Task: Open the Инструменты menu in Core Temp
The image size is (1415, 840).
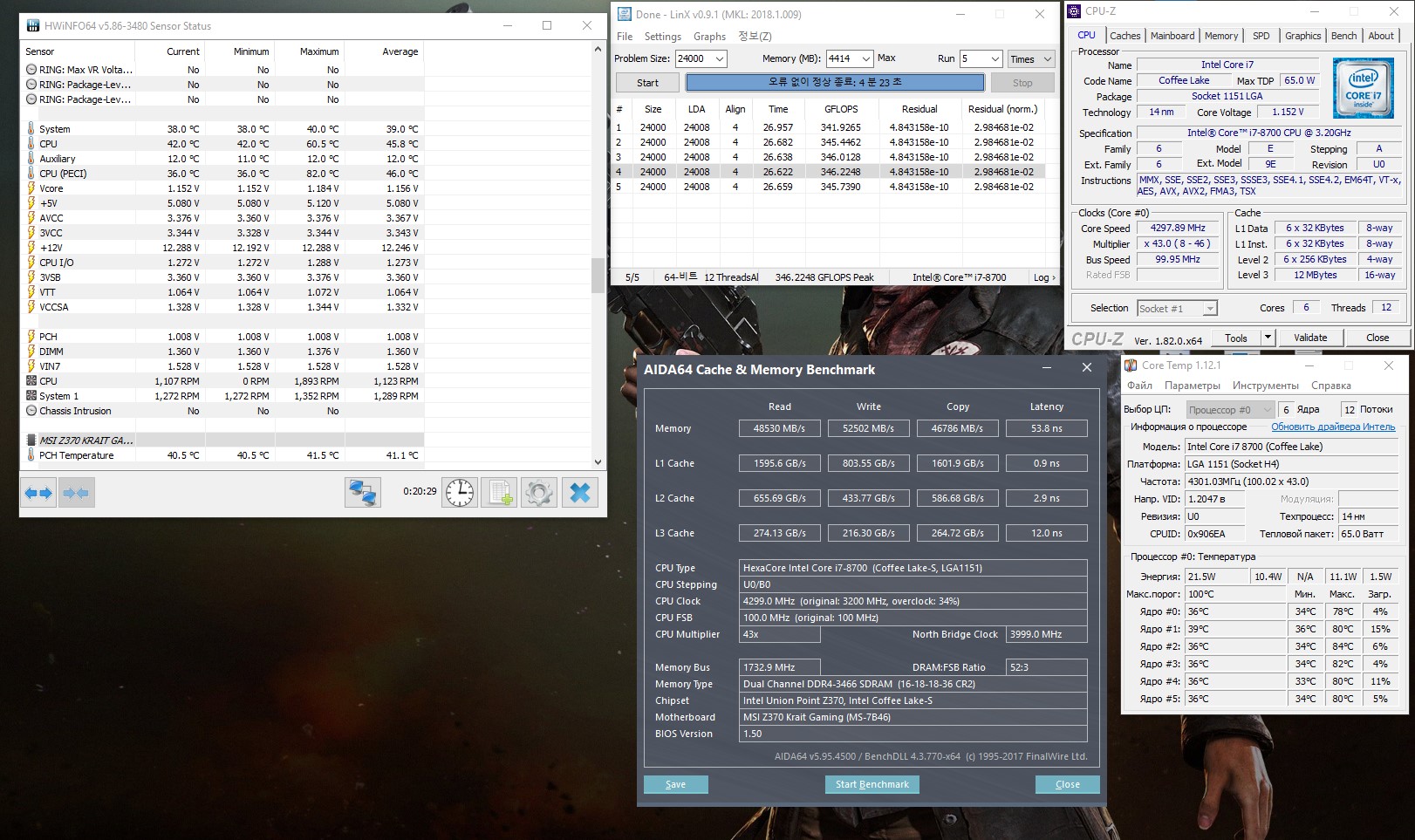Action: [1266, 386]
